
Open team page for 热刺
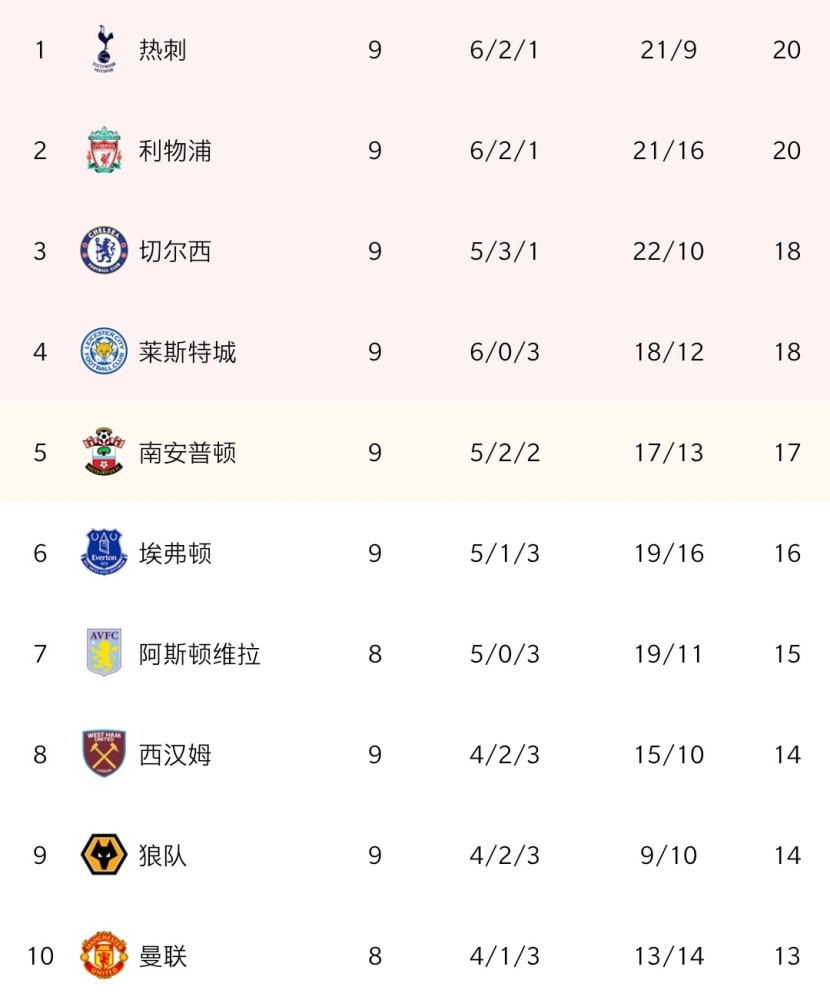(x=163, y=50)
